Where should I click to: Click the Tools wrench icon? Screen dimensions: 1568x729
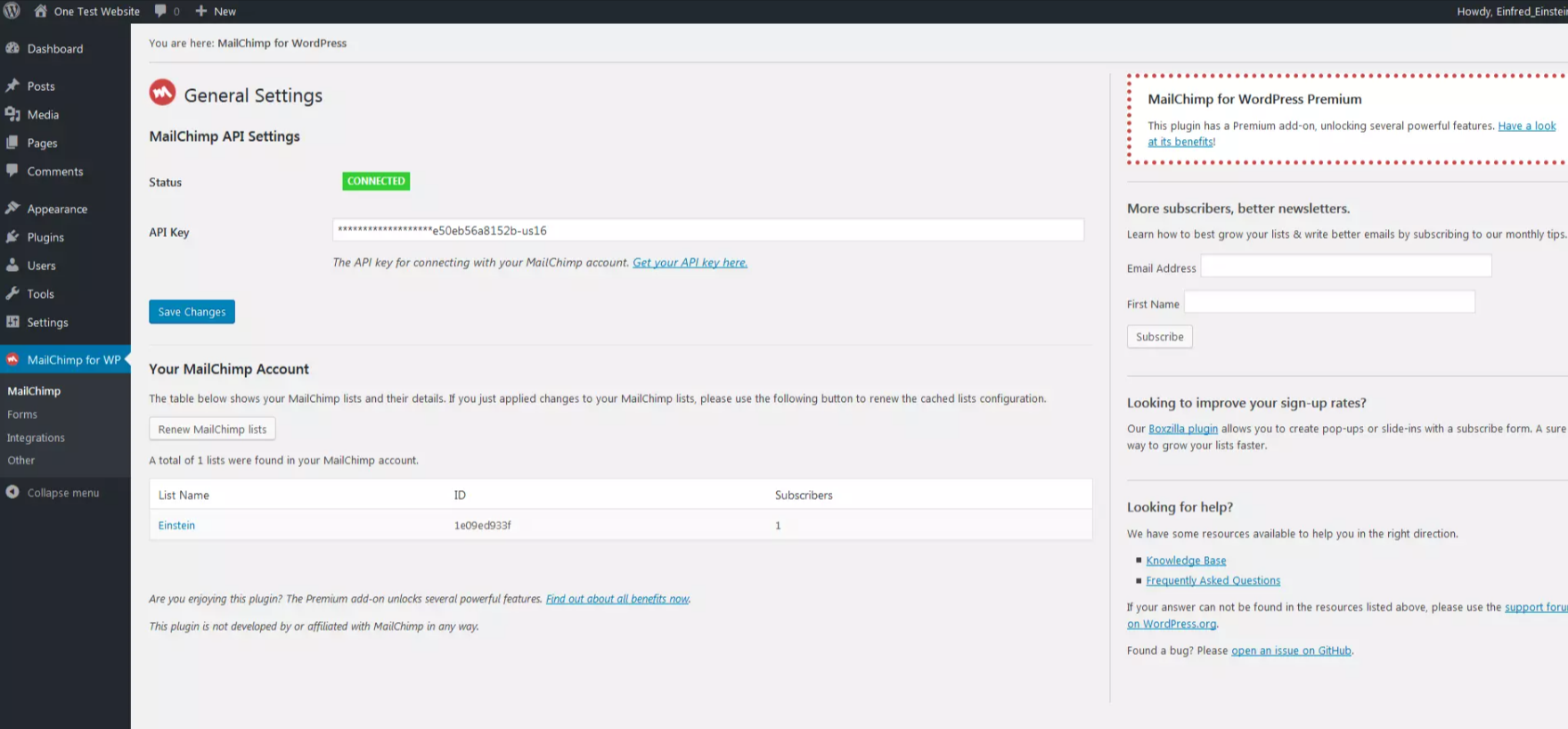pyautogui.click(x=12, y=293)
